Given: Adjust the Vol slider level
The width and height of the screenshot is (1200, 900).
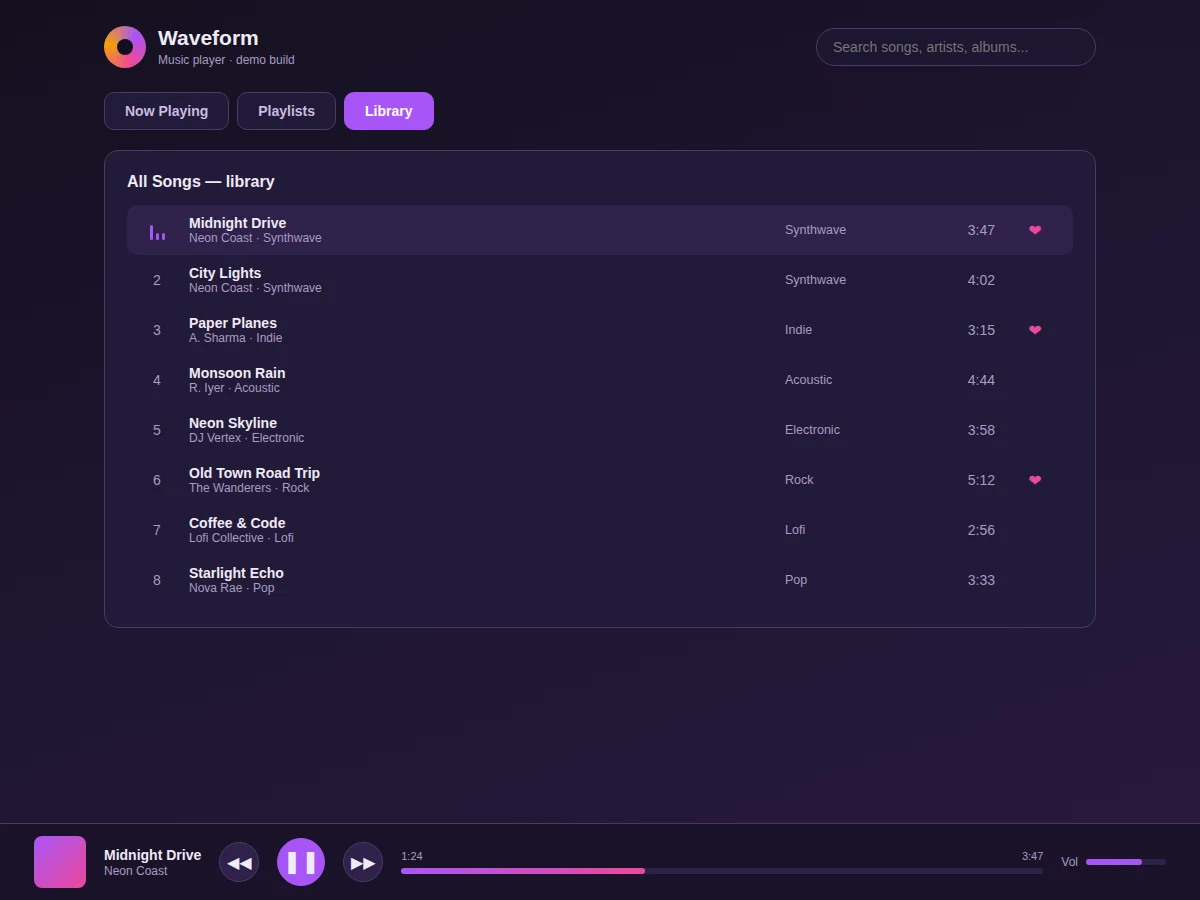Looking at the screenshot, I should click(x=1126, y=862).
